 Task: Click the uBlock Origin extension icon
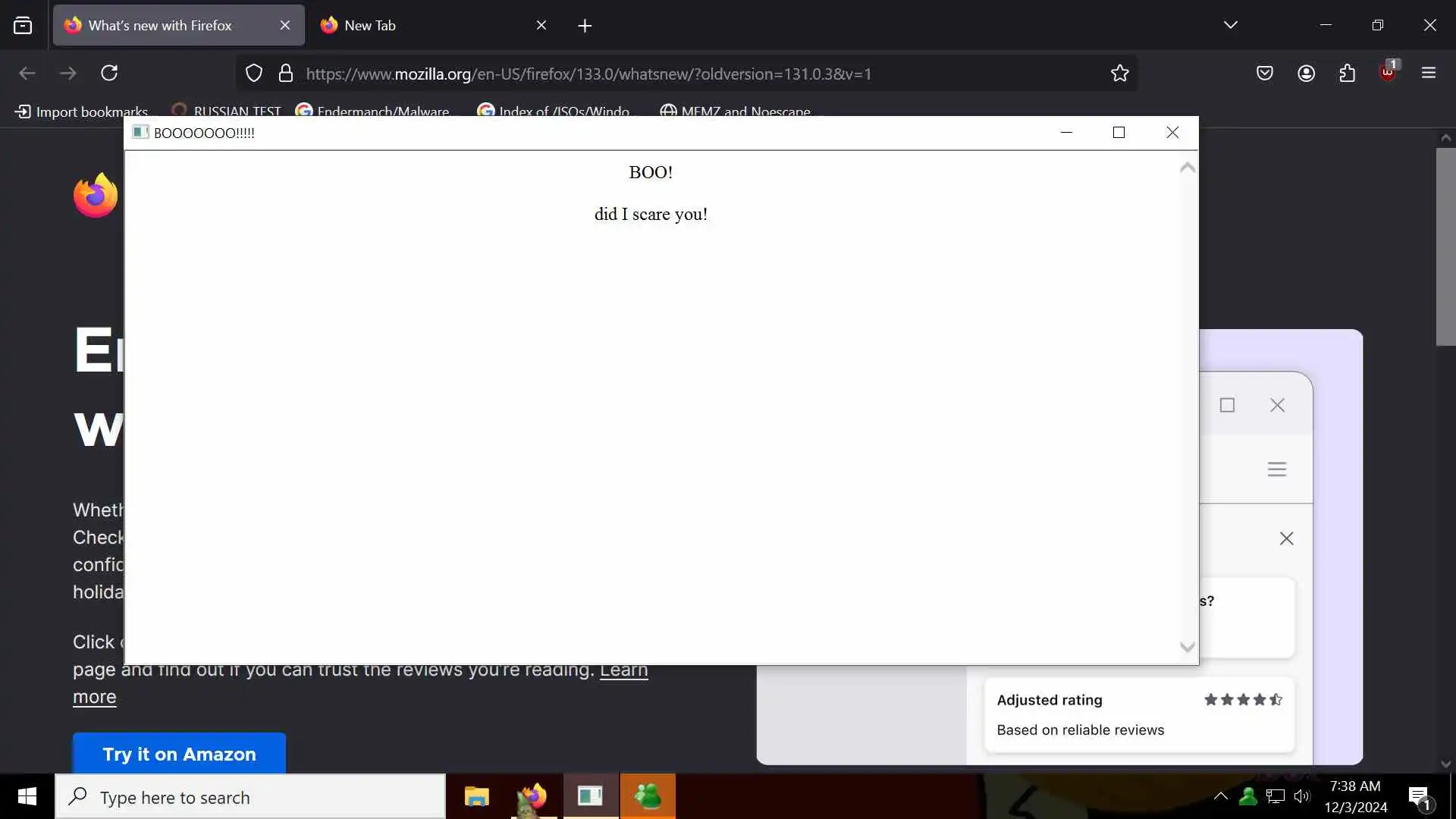(1388, 73)
